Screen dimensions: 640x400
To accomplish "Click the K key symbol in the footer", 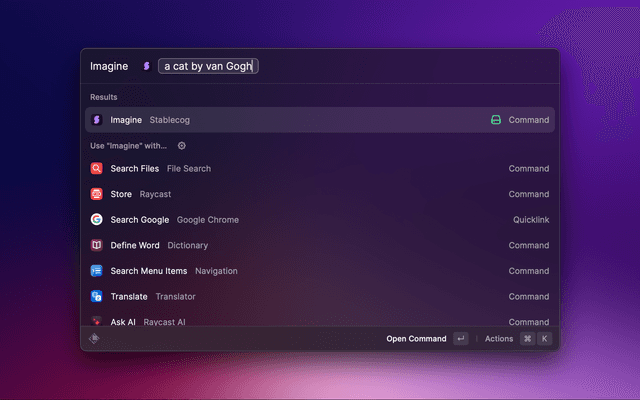I will pos(545,339).
